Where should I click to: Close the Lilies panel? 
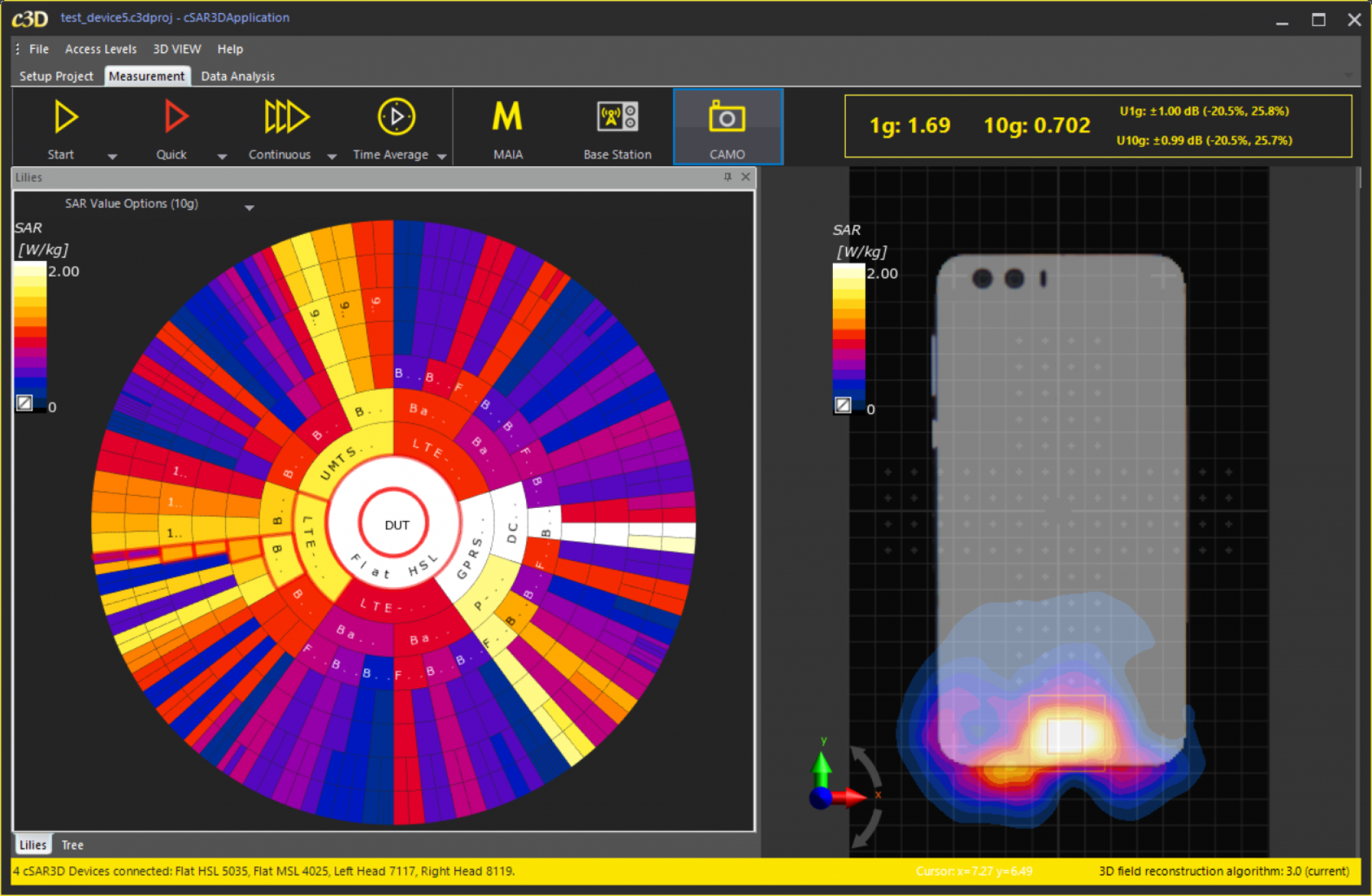tap(746, 176)
